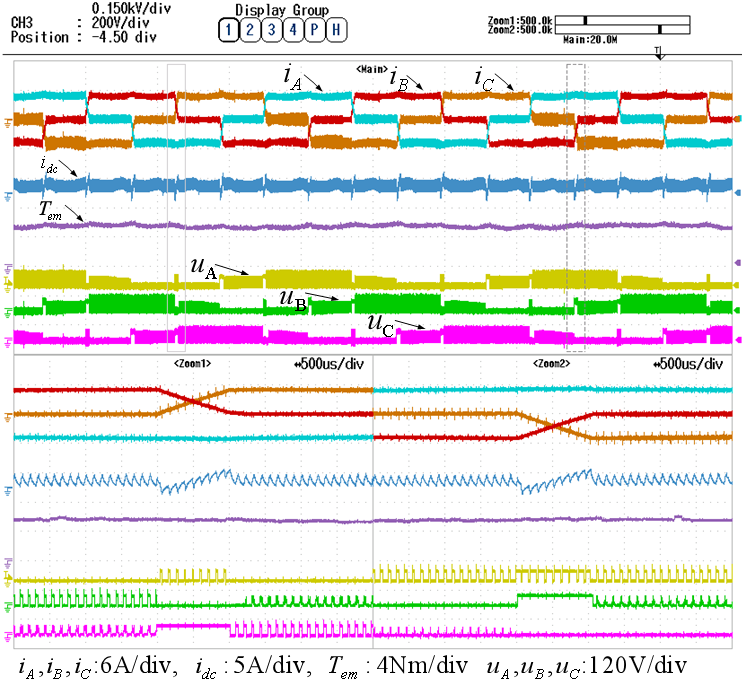Switch to Display Group 4
Screen dimensions: 745x684
point(292,30)
